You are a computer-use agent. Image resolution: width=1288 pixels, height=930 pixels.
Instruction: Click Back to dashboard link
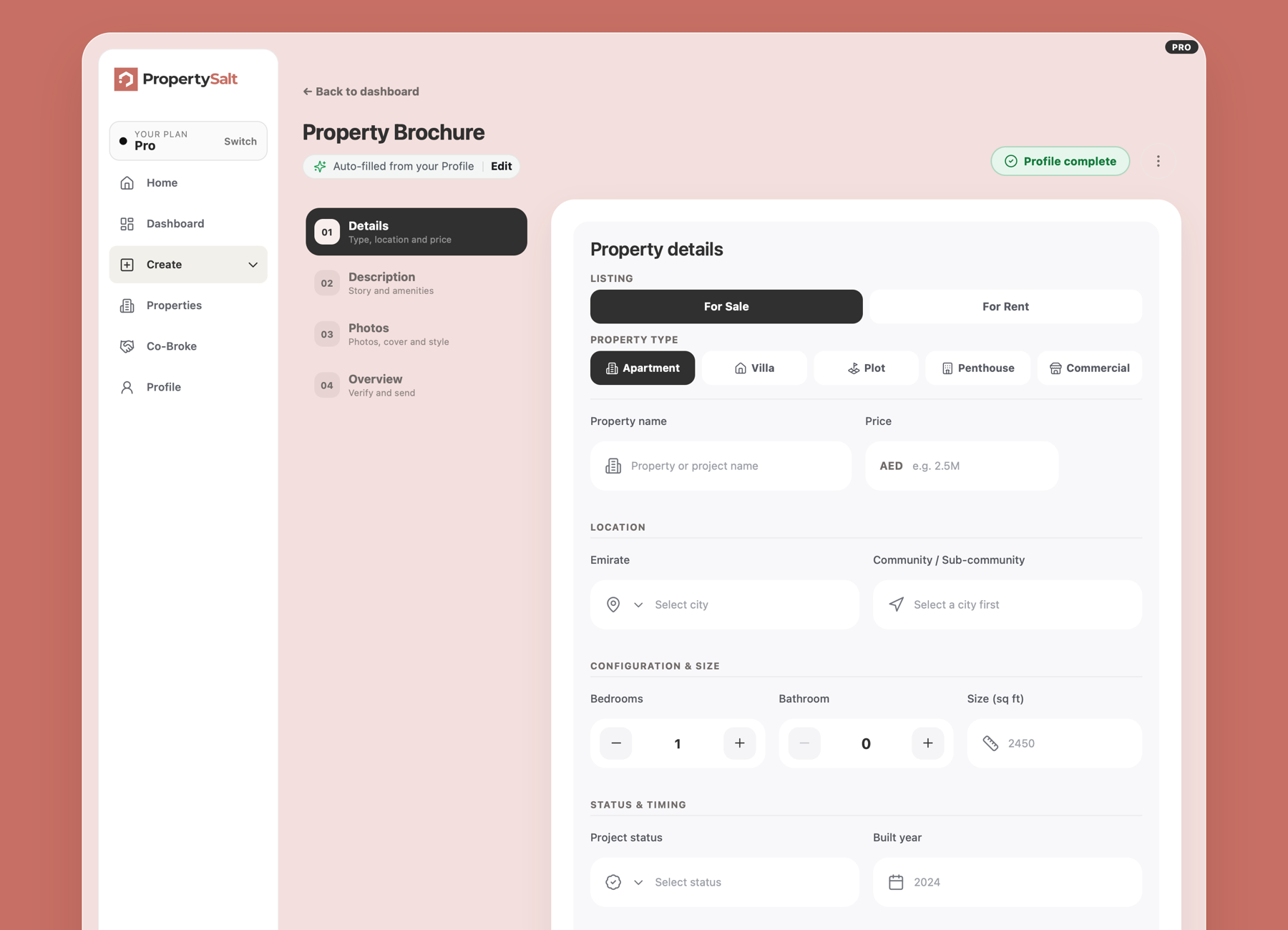tap(361, 92)
